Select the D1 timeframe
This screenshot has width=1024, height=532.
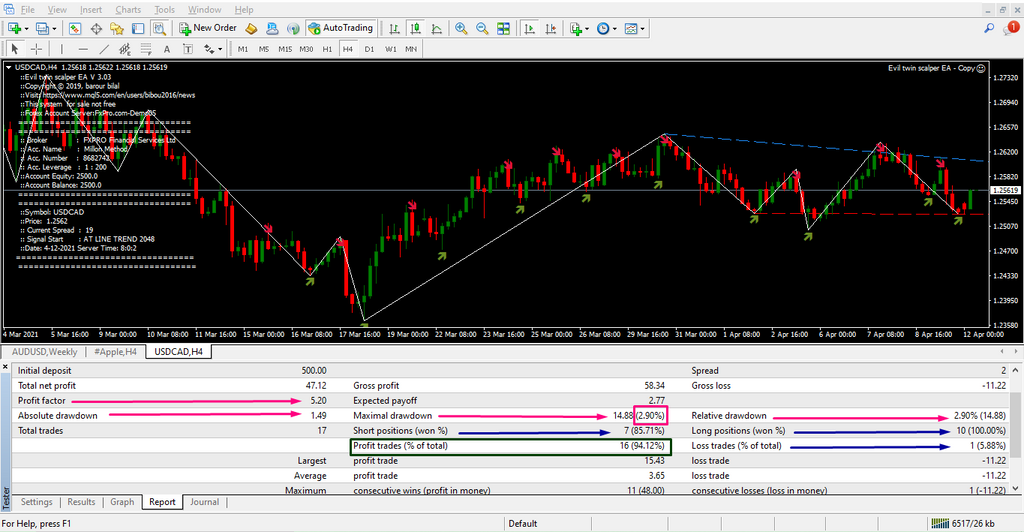(x=370, y=49)
